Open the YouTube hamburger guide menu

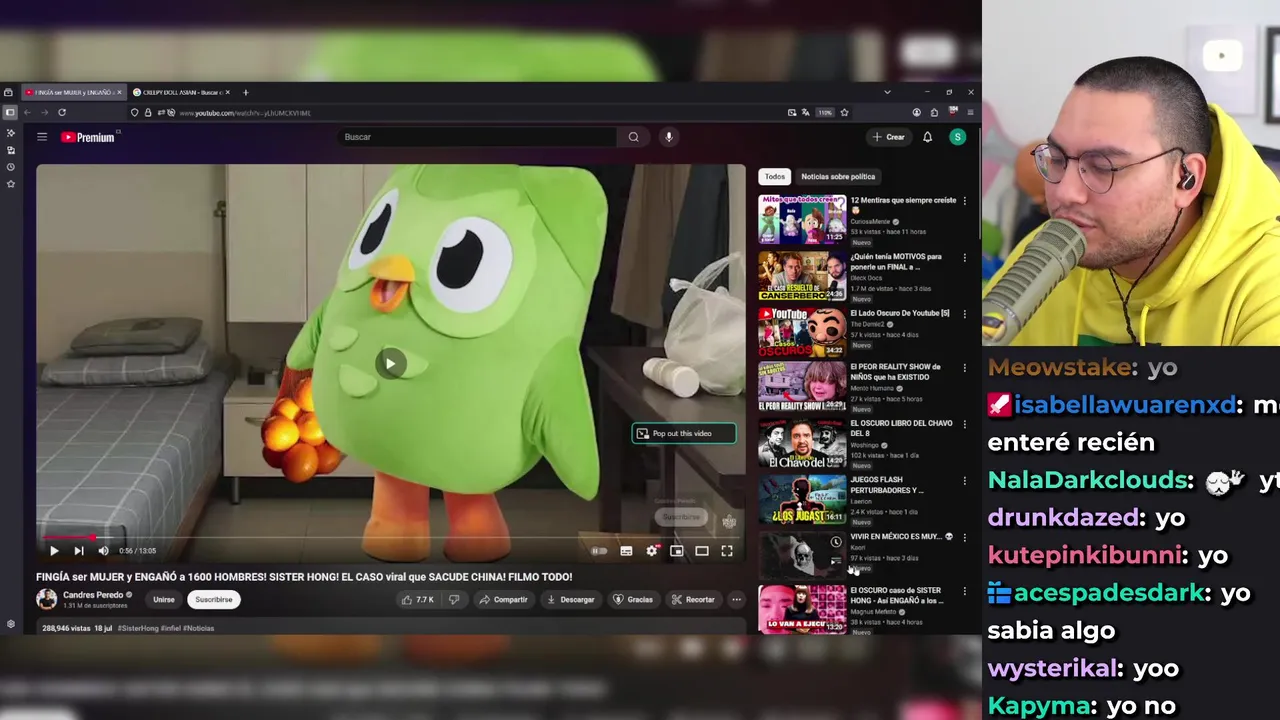click(x=42, y=137)
